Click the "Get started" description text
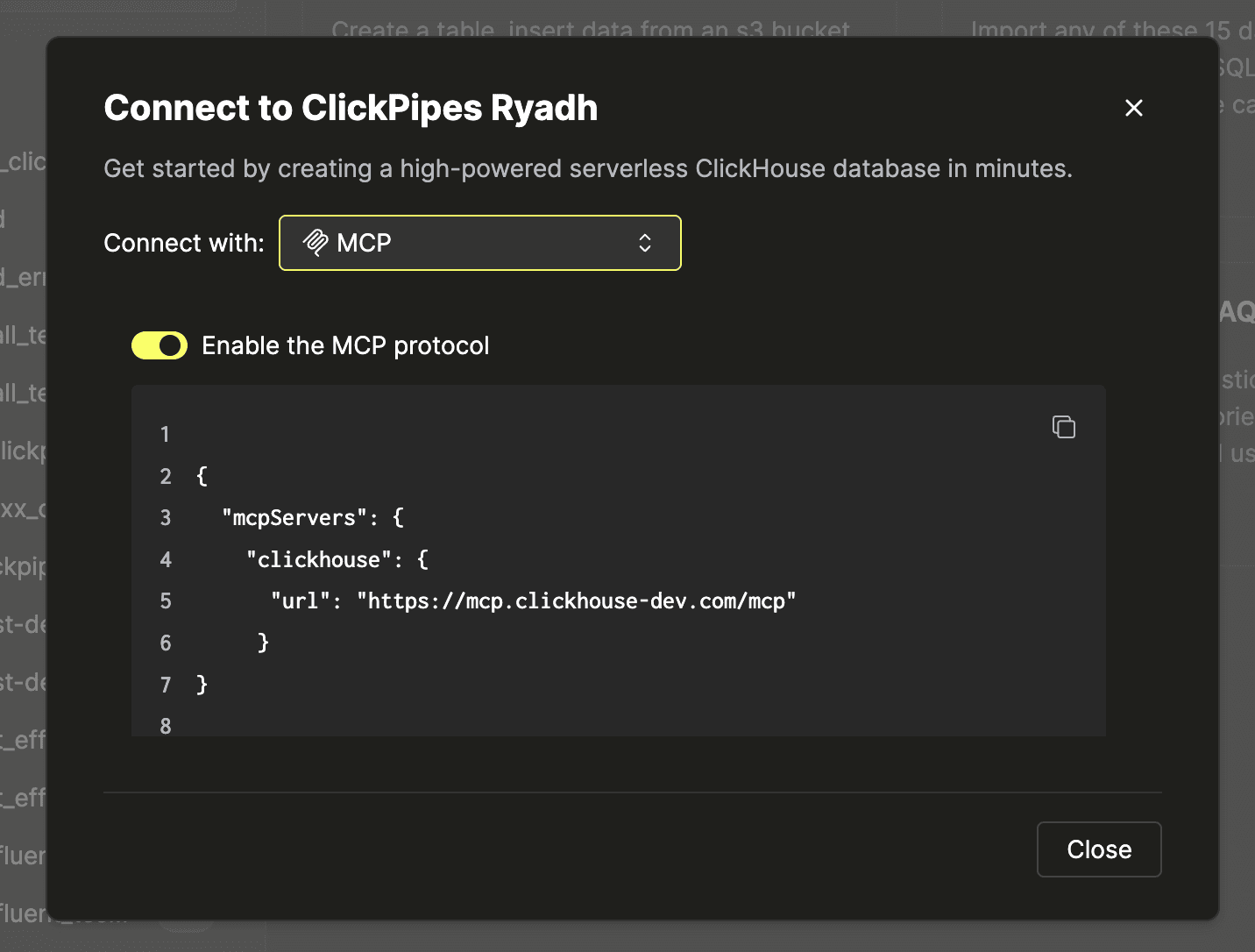This screenshot has height=952, width=1255. coord(587,168)
